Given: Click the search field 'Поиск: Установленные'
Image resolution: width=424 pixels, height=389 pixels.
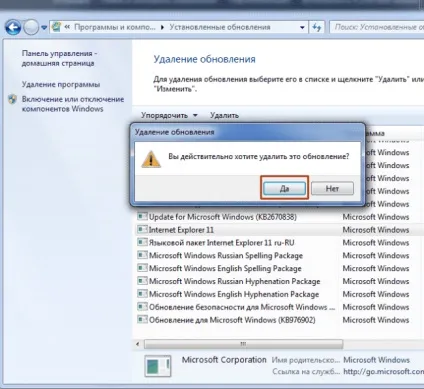Looking at the screenshot, I should point(377,27).
